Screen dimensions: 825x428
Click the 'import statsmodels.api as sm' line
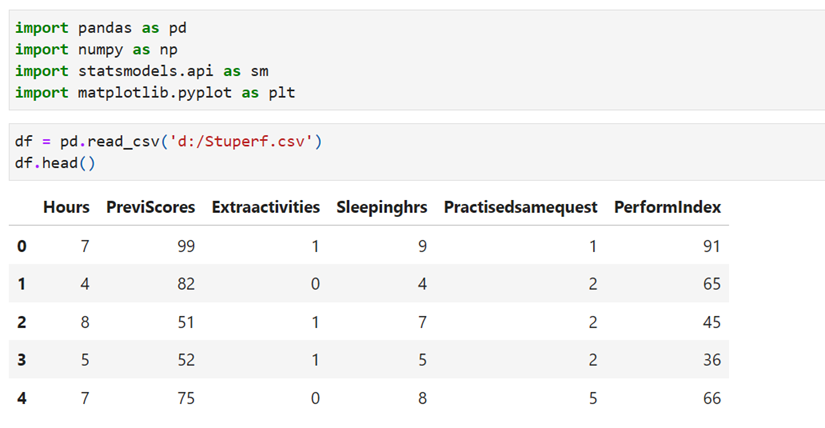[x=141, y=71]
